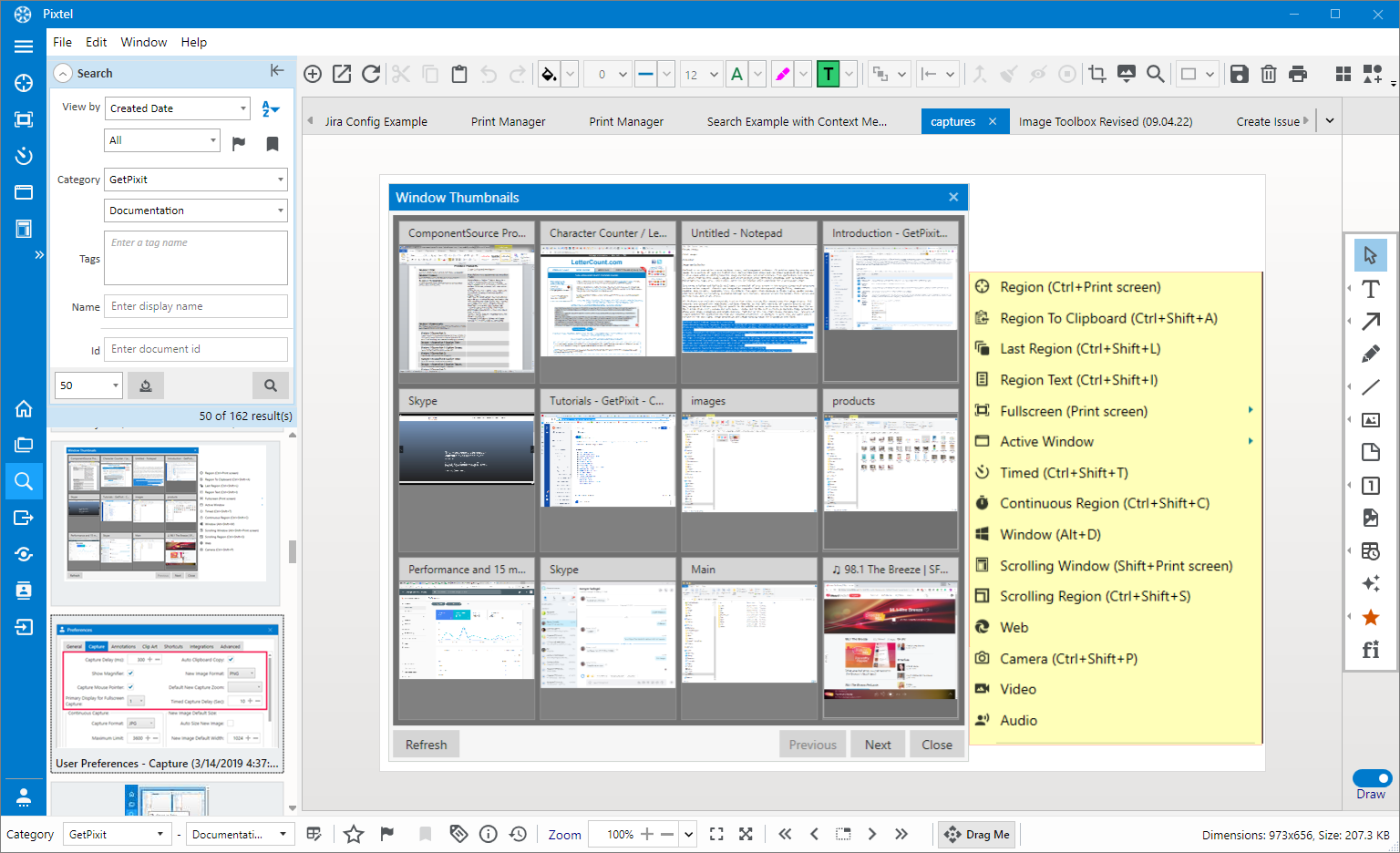Screen dimensions: 1400x853
Task: Select the Crop tool in the toolbar
Action: [x=1097, y=75]
